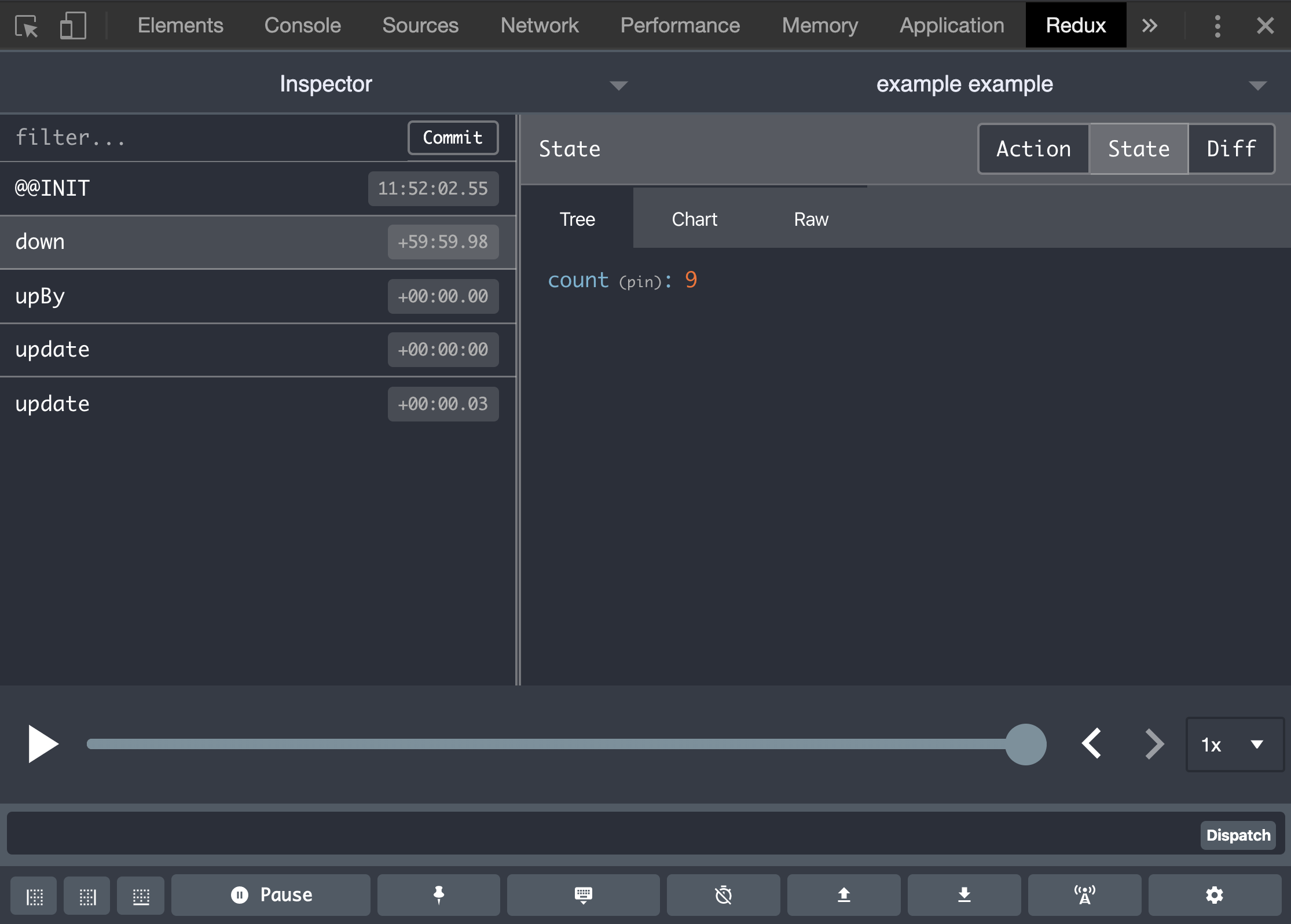Viewport: 1291px width, 924px height.
Task: Dock the panel to the left
Action: pos(34,896)
